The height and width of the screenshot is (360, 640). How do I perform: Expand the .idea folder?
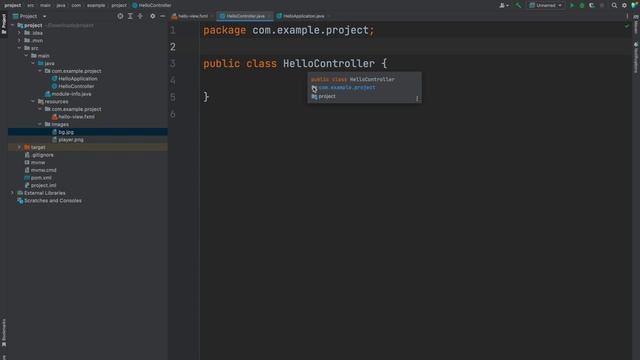(x=19, y=33)
